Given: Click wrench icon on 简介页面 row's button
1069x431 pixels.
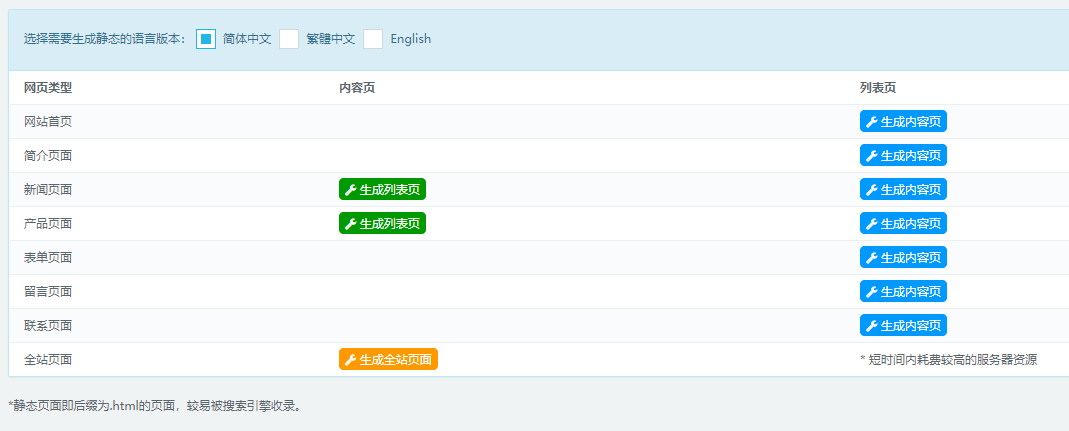Looking at the screenshot, I should 871,156.
